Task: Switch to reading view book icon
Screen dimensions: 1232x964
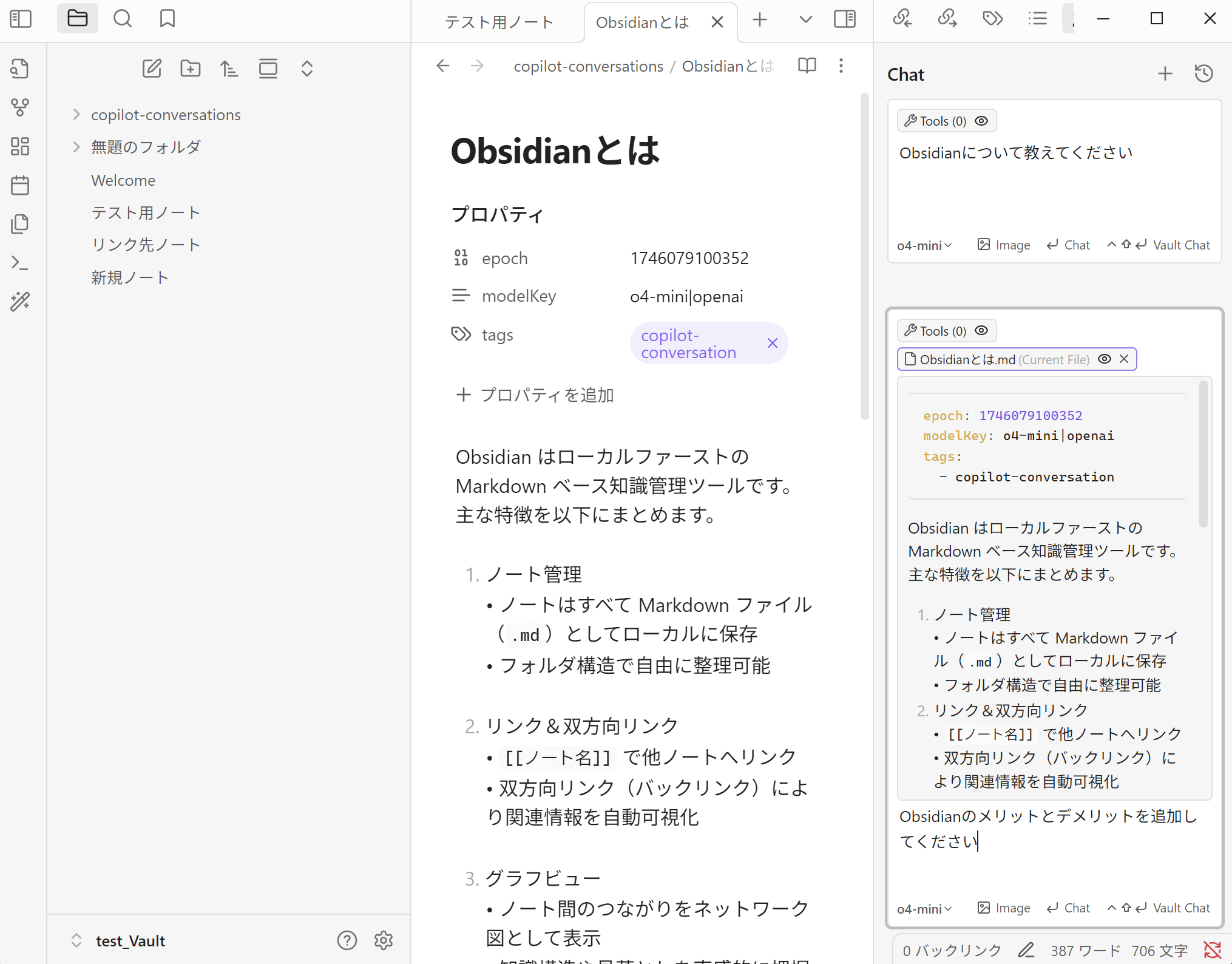Action: pyautogui.click(x=807, y=66)
